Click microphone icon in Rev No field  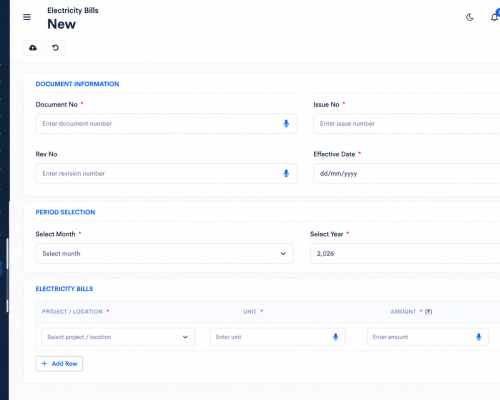(x=286, y=173)
